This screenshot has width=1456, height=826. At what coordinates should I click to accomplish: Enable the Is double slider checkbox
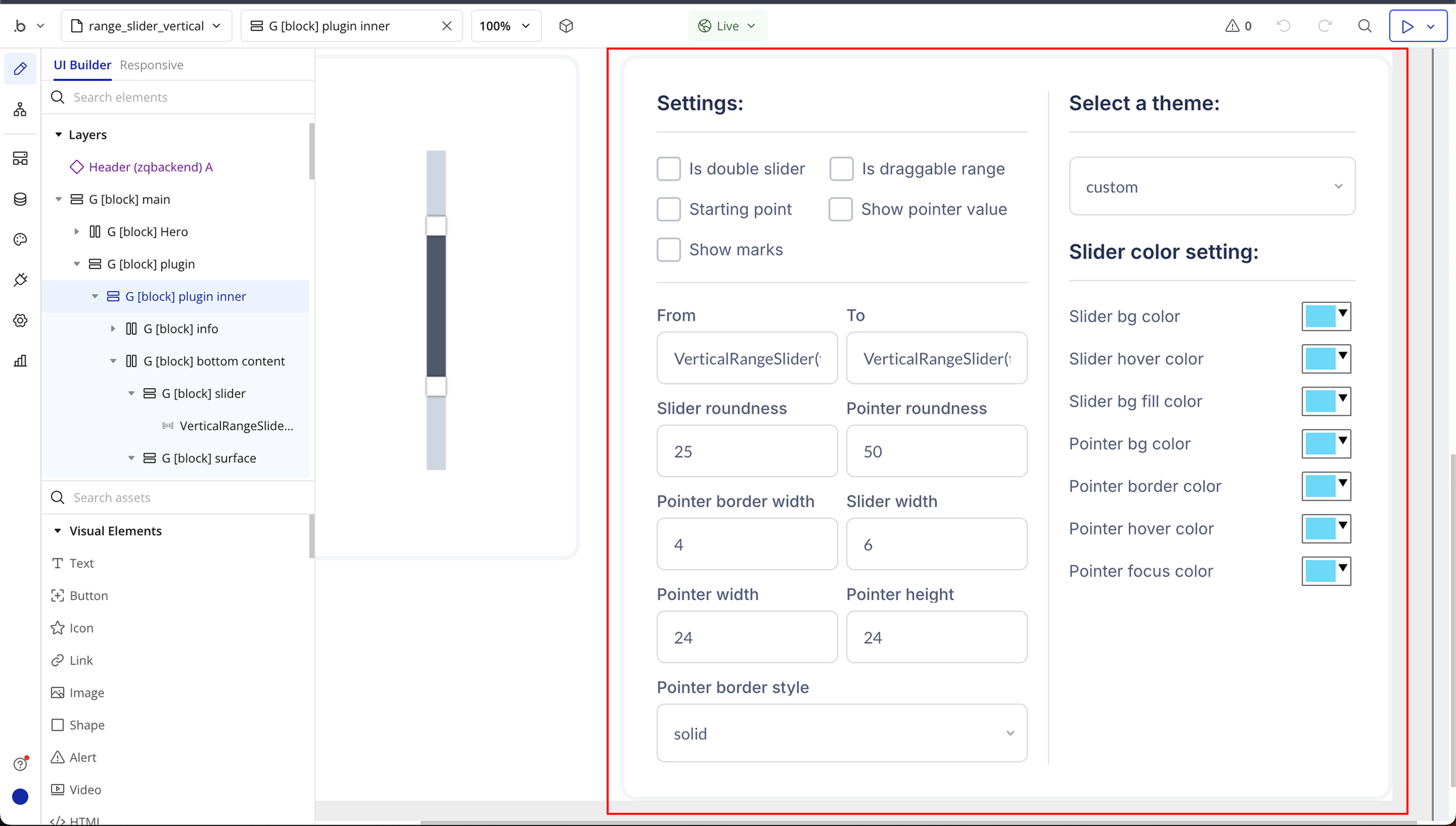coord(668,169)
